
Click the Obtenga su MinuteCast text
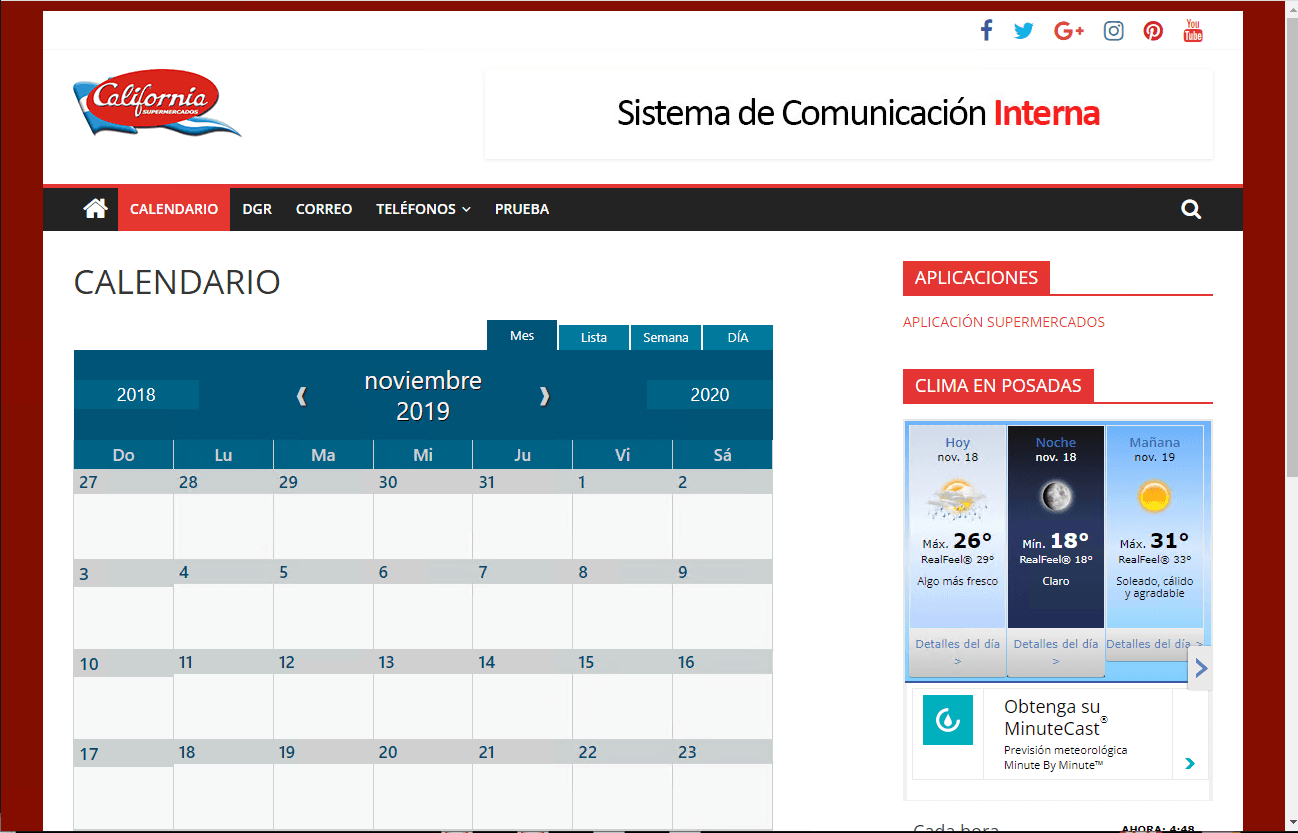pos(1054,717)
